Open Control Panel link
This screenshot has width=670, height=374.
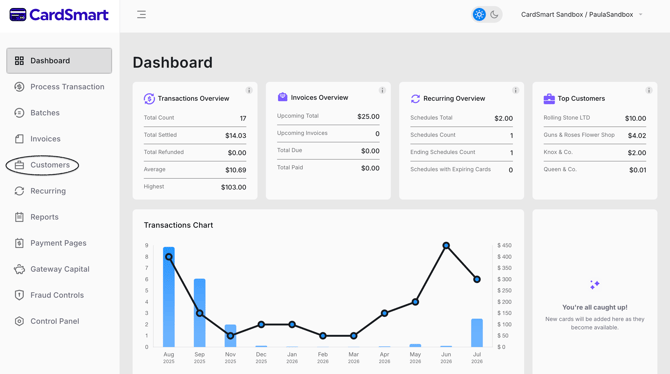59,321
